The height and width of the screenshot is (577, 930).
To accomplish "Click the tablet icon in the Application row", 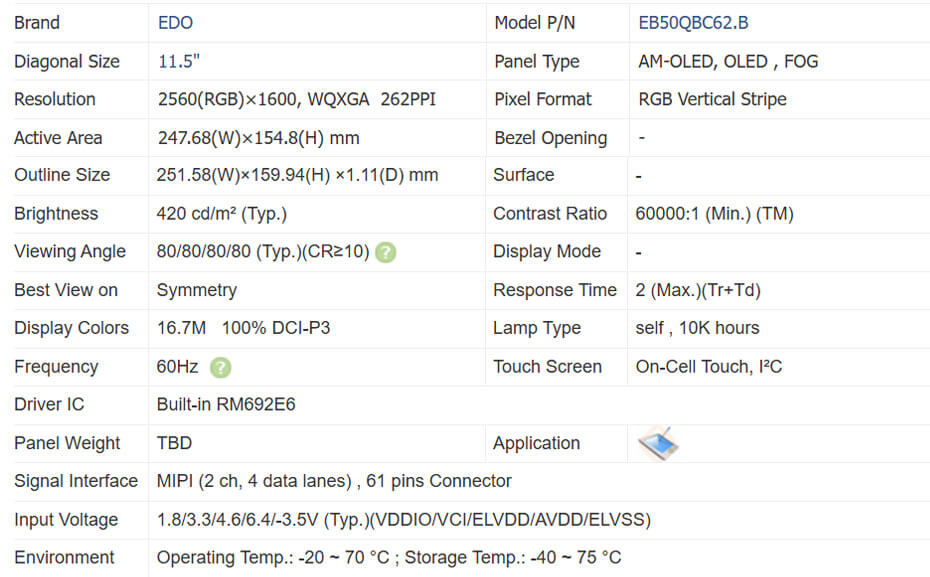I will pyautogui.click(x=658, y=442).
